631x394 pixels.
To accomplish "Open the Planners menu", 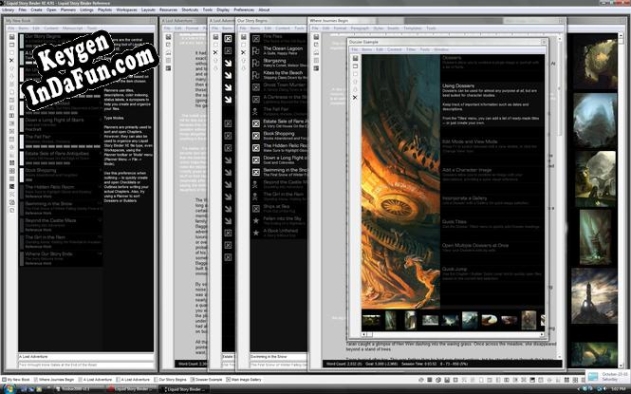I will point(68,10).
